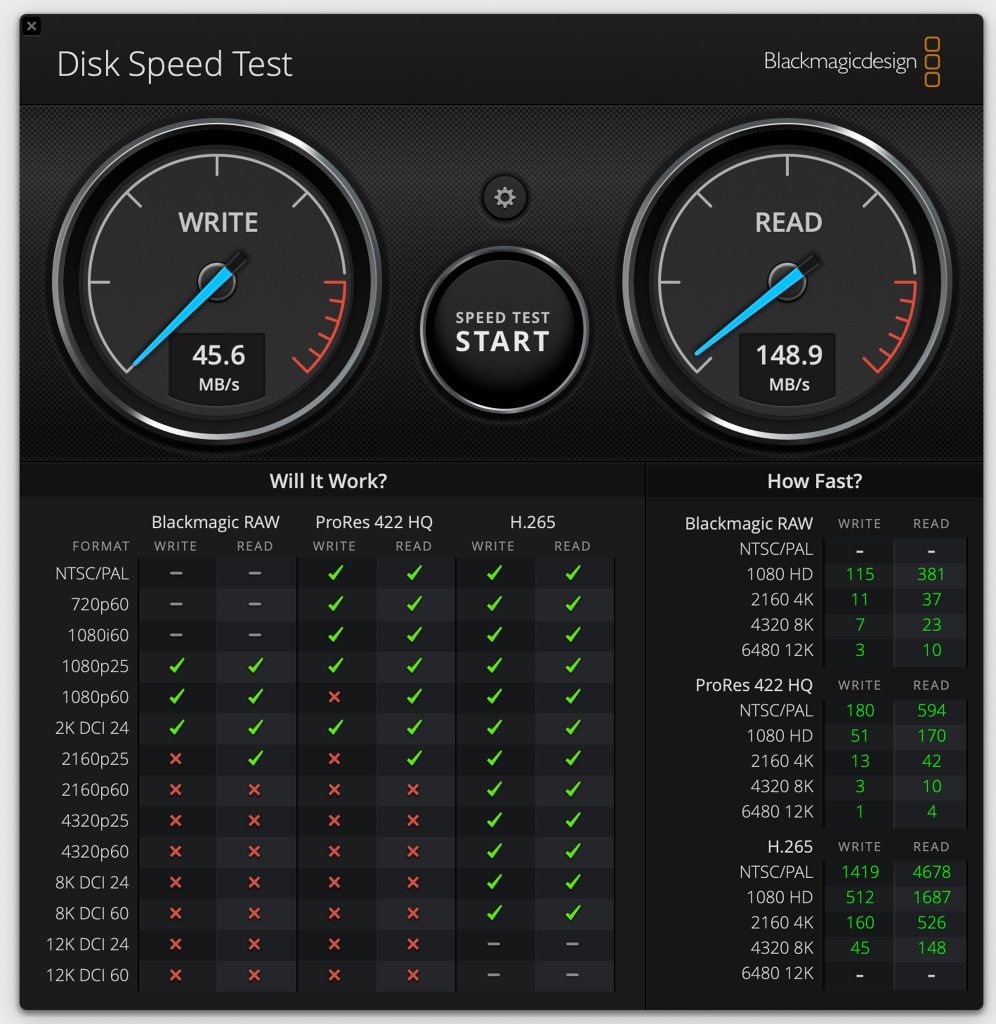Click the WRITE label on the left gauge
The height and width of the screenshot is (1024, 996).
tap(218, 223)
